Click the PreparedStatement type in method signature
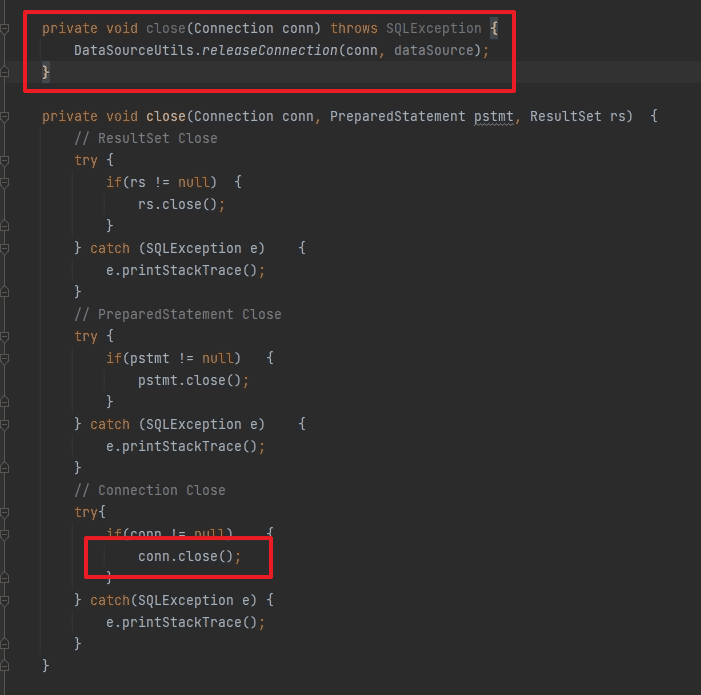The height and width of the screenshot is (695, 701). tap(397, 117)
